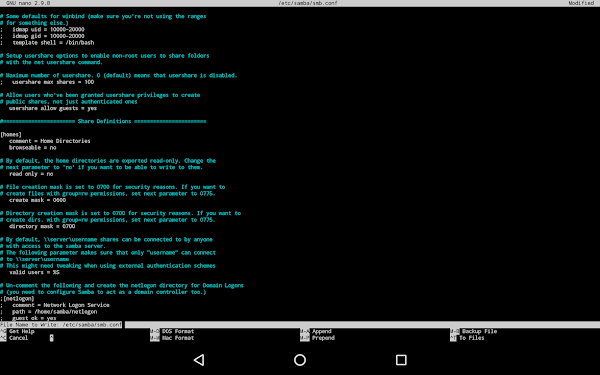This screenshot has width=600, height=375.
Task: Choose the DOS Format option
Action: pos(172,331)
